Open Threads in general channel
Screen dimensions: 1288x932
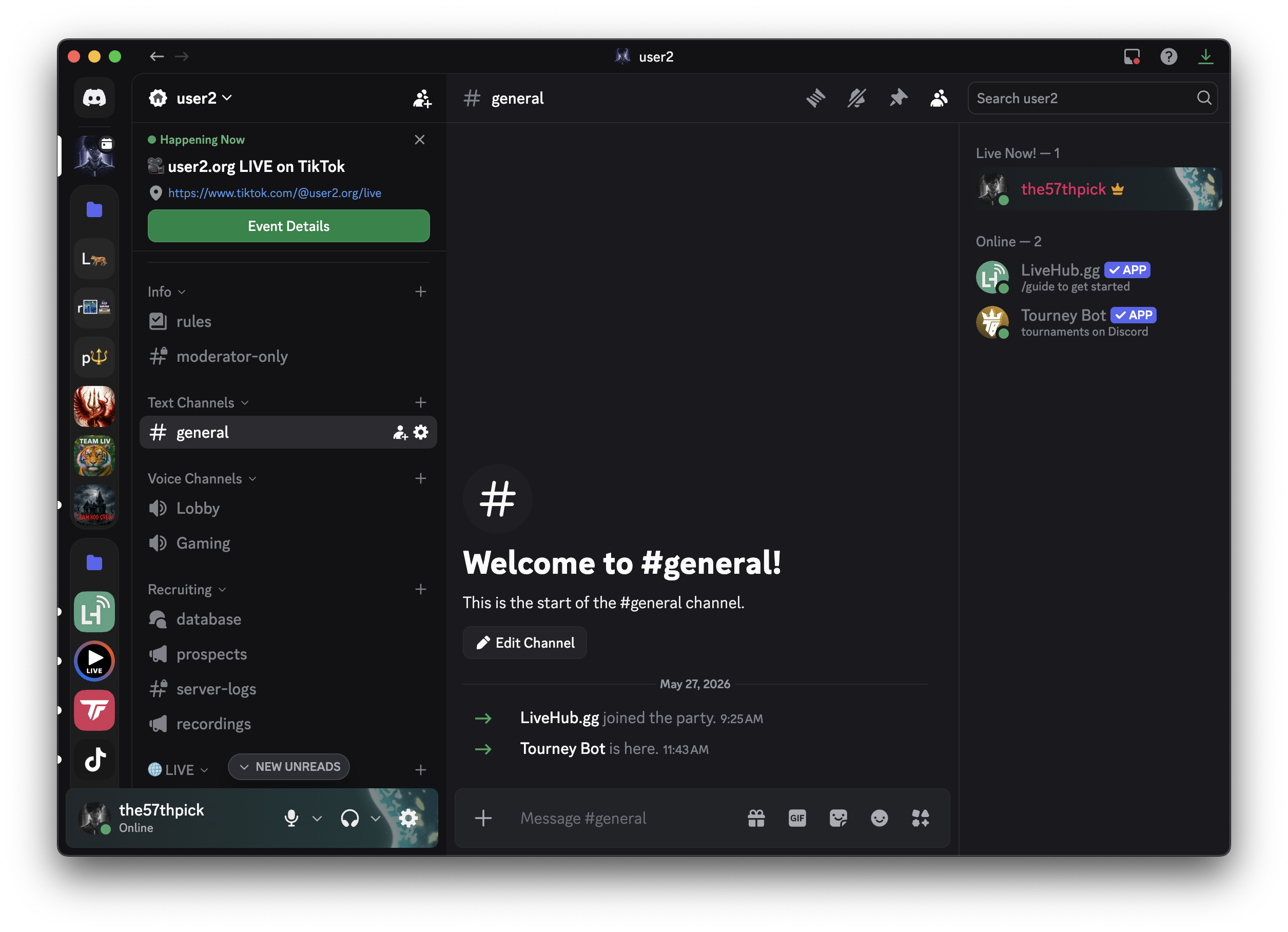(815, 98)
